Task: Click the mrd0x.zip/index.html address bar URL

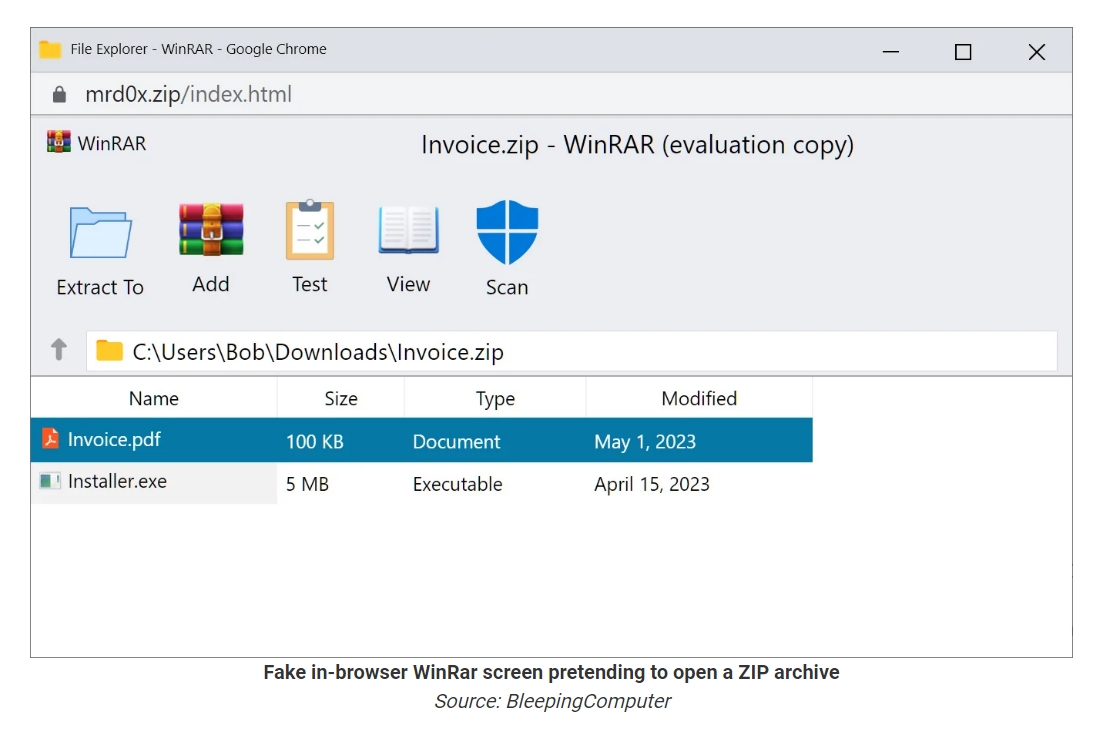Action: click(188, 94)
